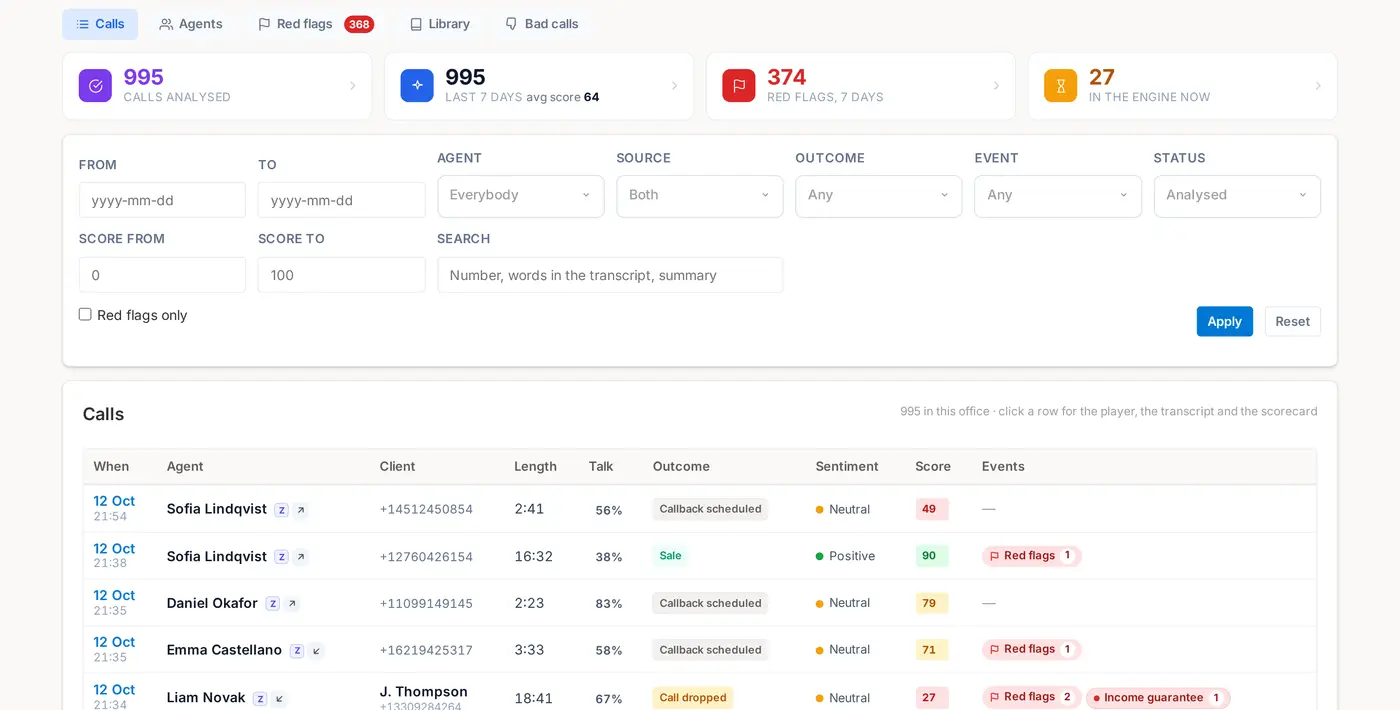This screenshot has width=1400, height=710.
Task: Click the outgoing call arrow beside Daniel Okafor
Action: (292, 604)
